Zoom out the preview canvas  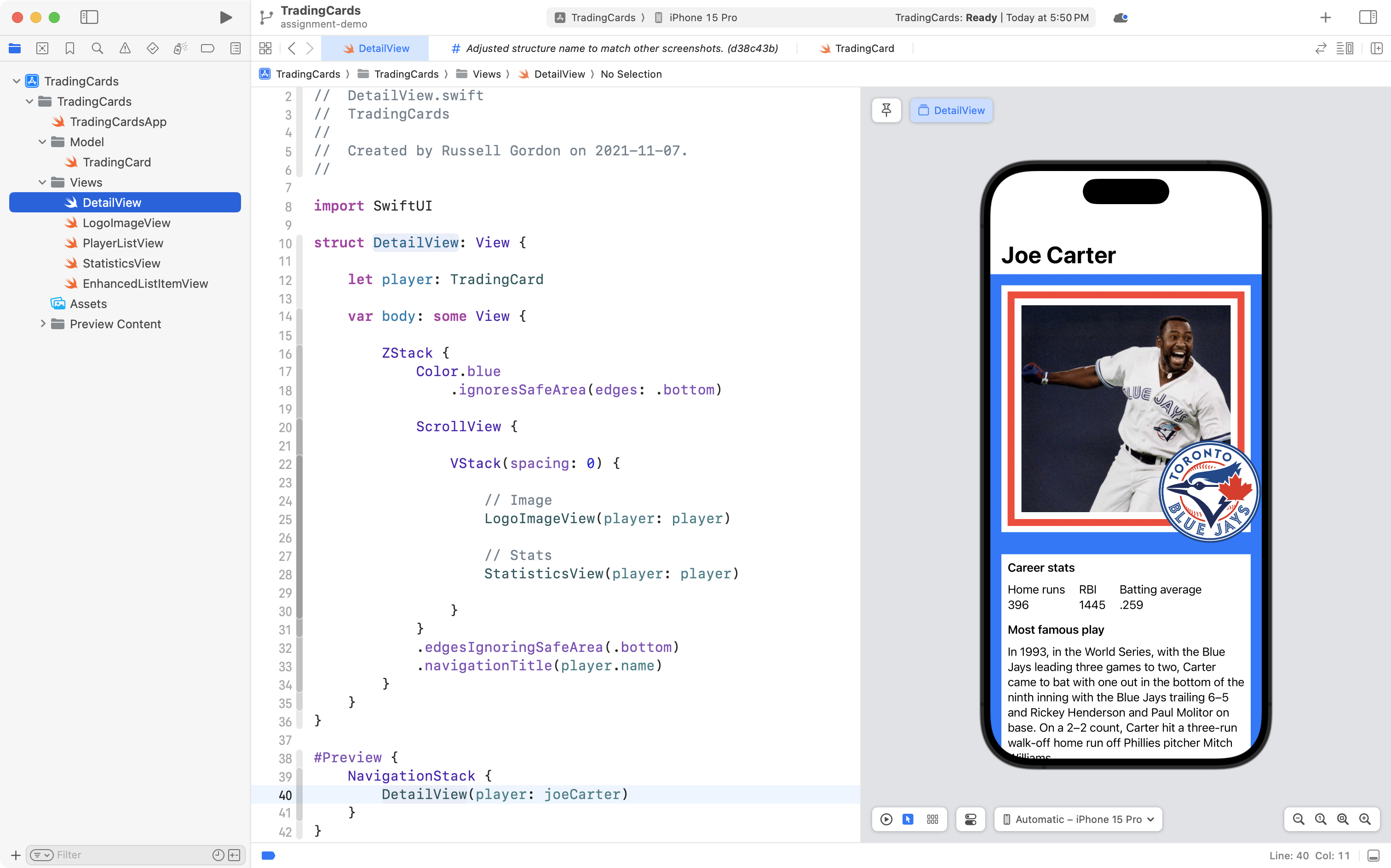1298,819
